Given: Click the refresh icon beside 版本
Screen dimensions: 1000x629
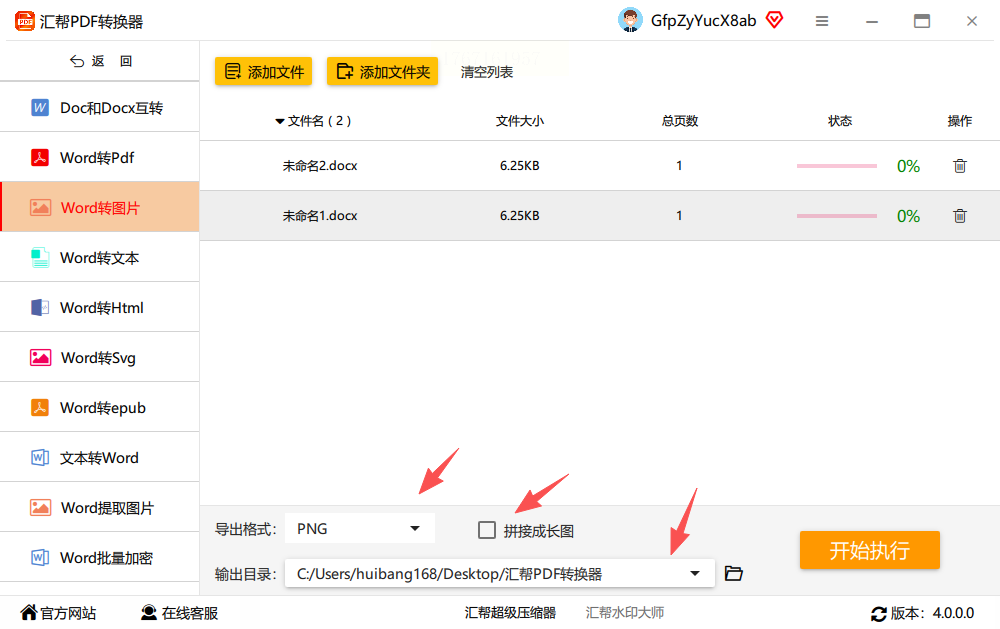Looking at the screenshot, I should [879, 614].
